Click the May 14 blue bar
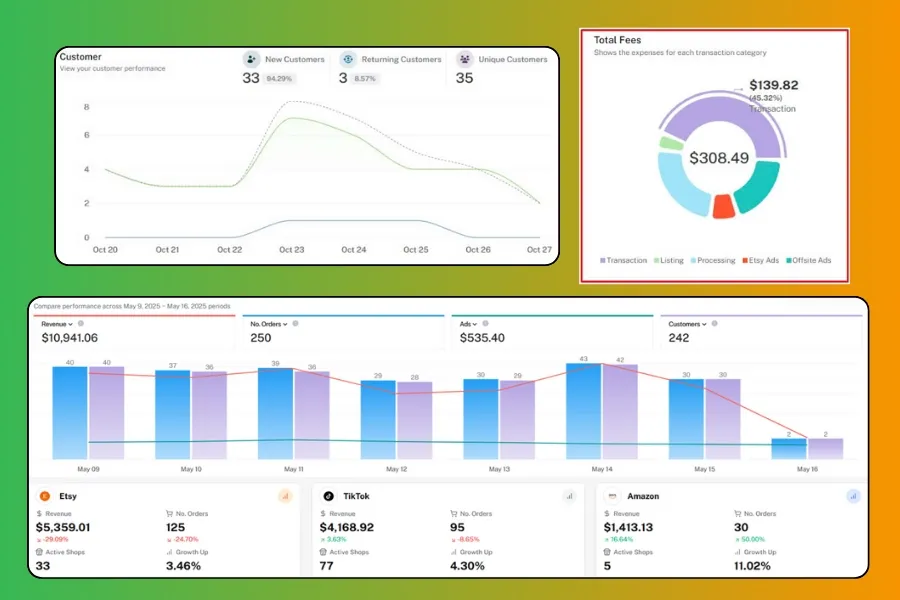 click(x=583, y=411)
